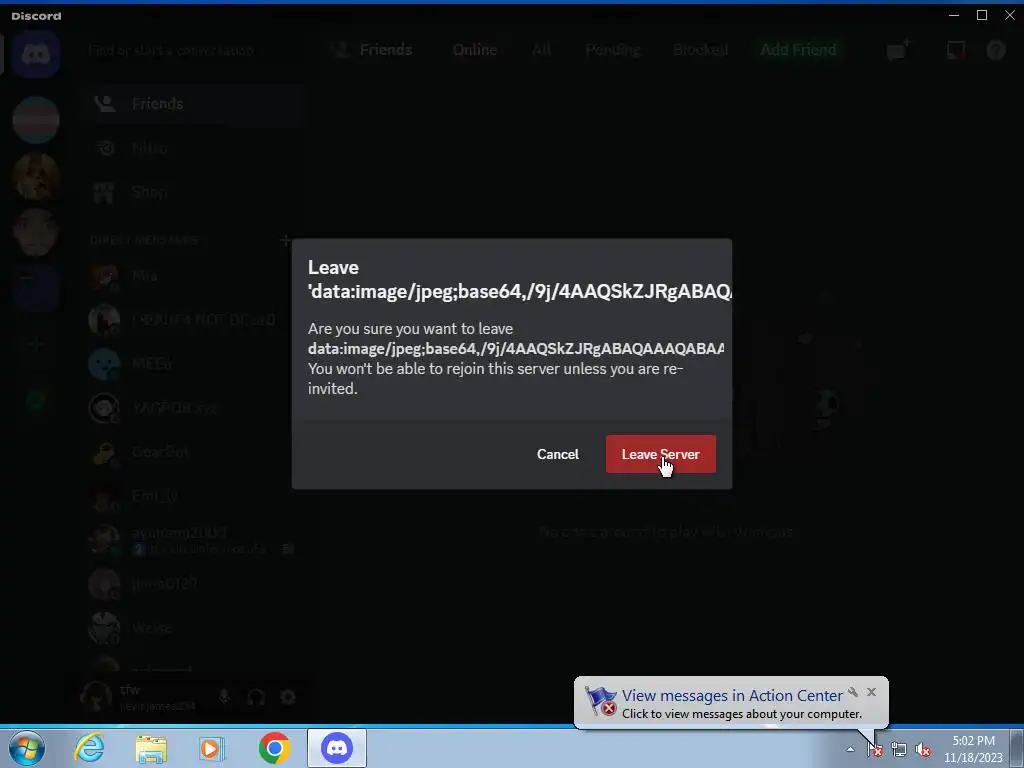Open the green Explore servers icon
The height and width of the screenshot is (768, 1024).
[36, 400]
